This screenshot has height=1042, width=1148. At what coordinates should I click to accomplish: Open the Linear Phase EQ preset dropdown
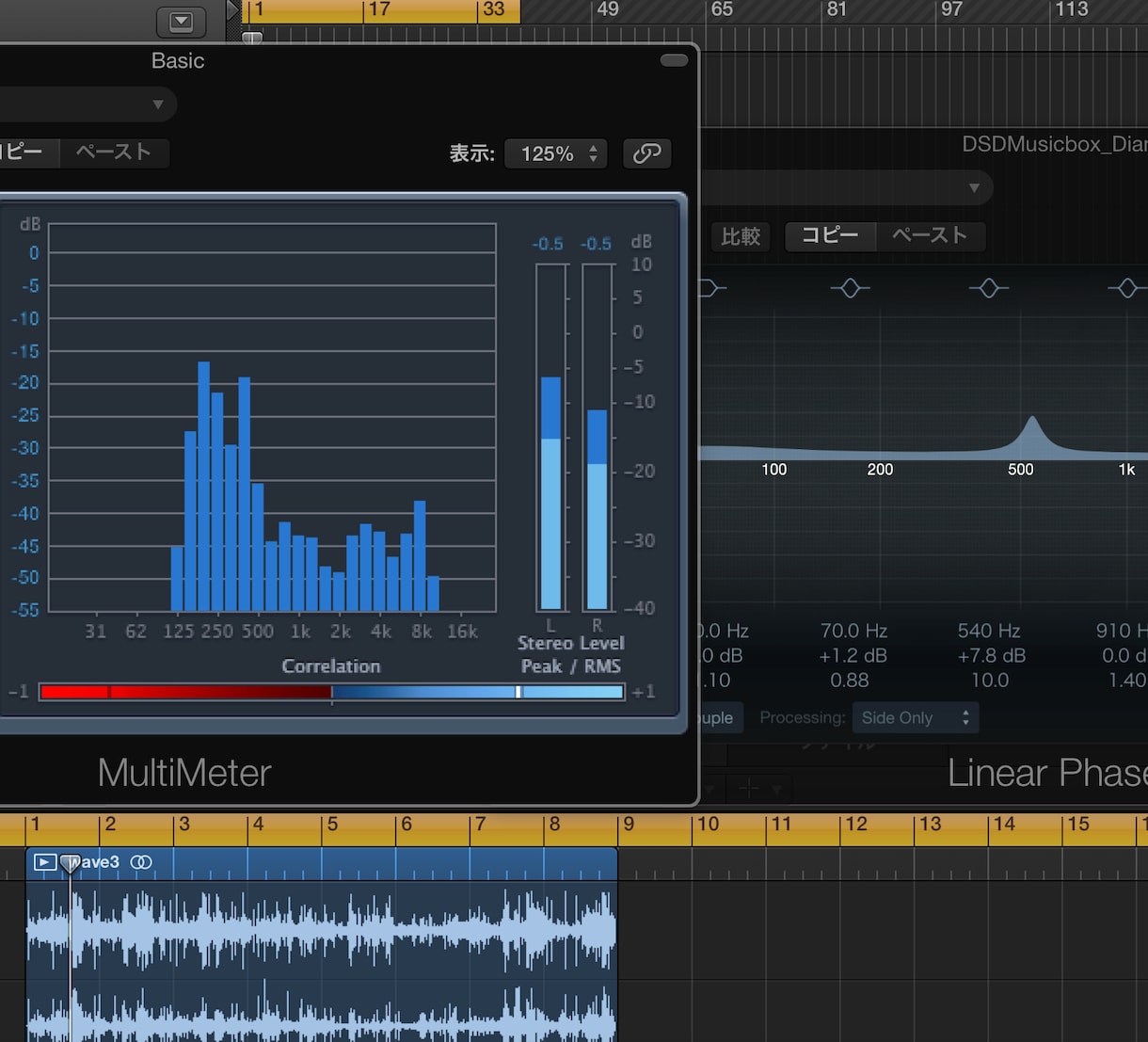(847, 187)
